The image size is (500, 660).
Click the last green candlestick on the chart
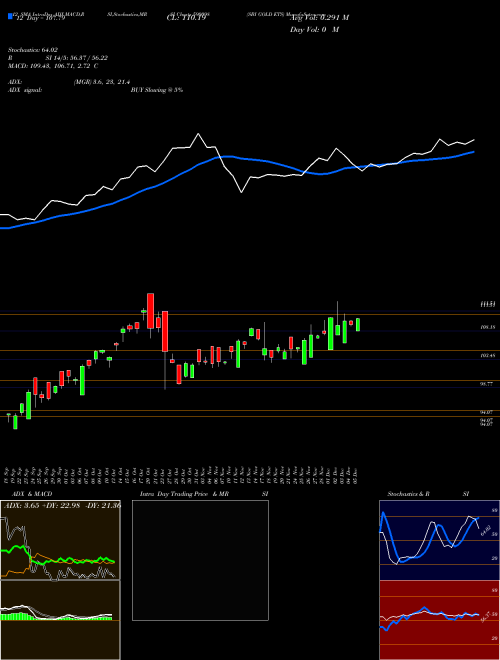click(358, 325)
